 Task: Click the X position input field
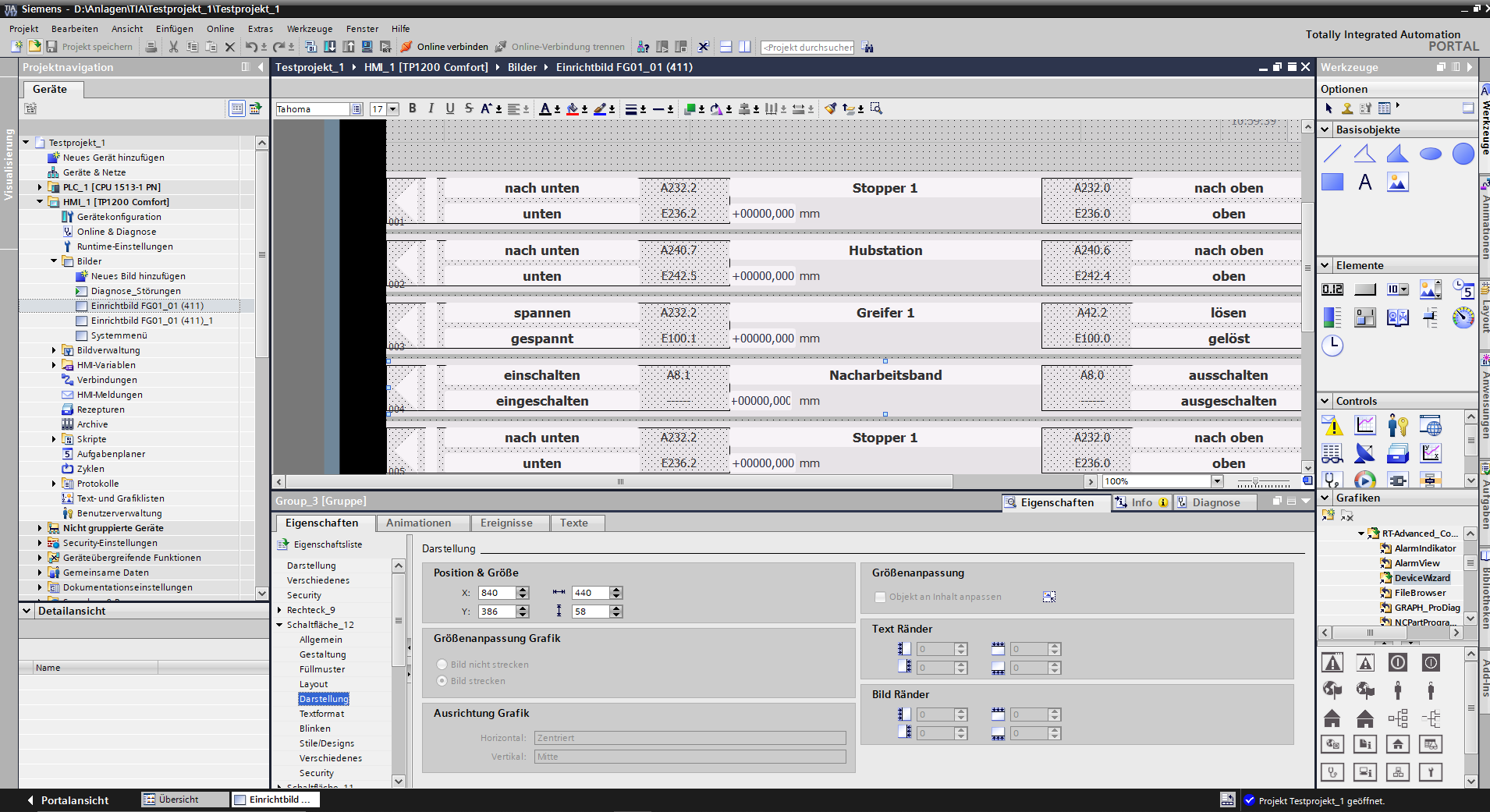pyautogui.click(x=497, y=593)
